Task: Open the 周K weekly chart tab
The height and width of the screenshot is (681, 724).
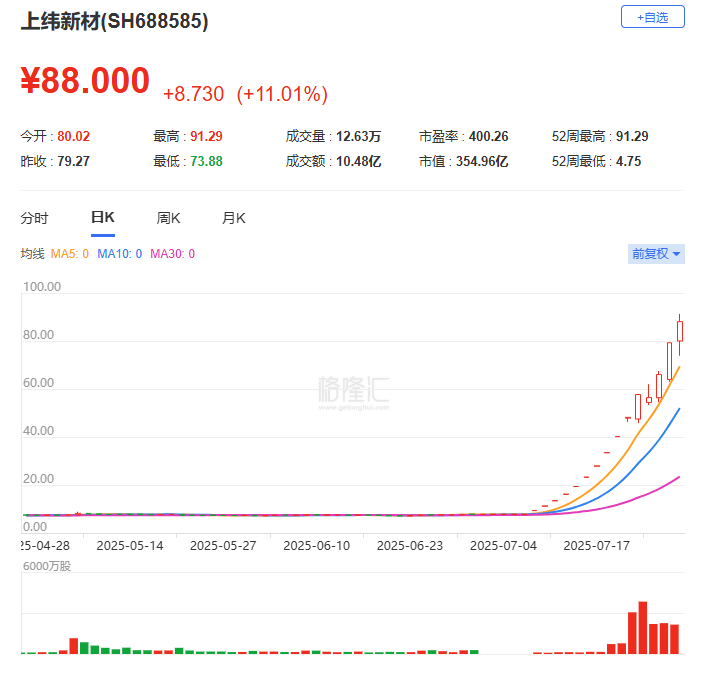Action: (168, 218)
